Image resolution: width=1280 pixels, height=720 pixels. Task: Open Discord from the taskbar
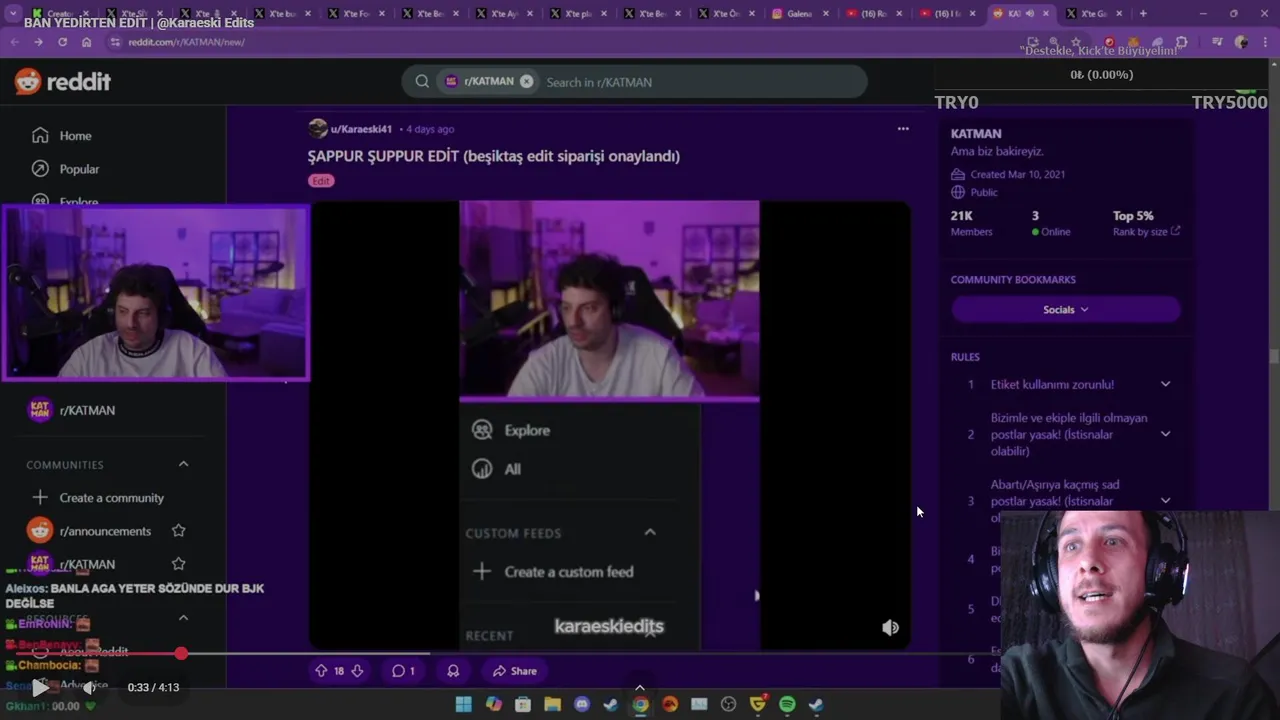(x=582, y=704)
